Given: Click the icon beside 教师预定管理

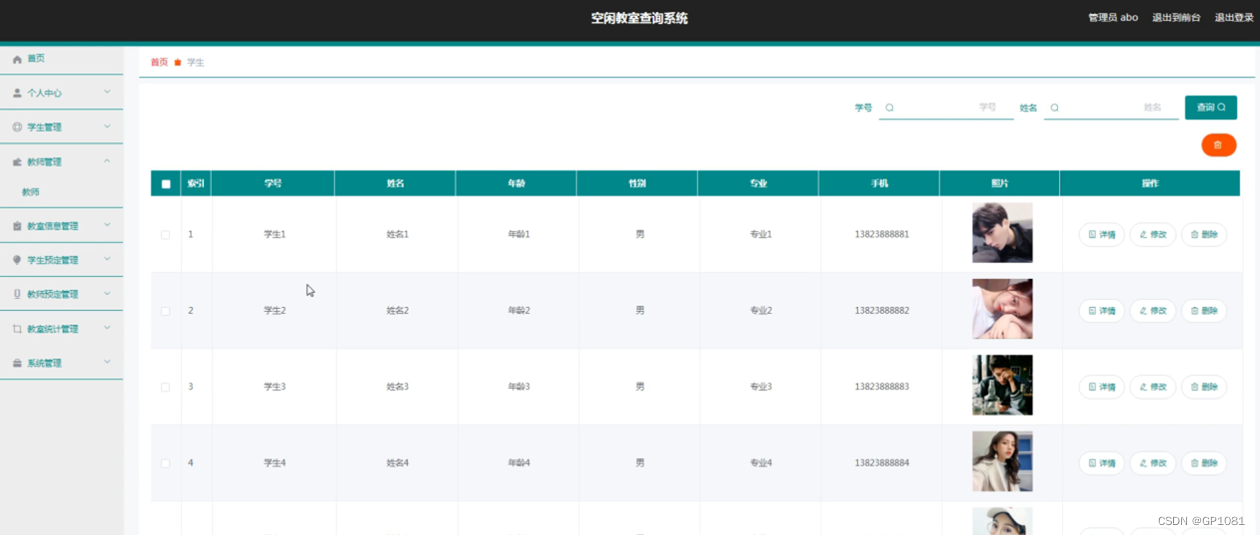Looking at the screenshot, I should (17, 294).
